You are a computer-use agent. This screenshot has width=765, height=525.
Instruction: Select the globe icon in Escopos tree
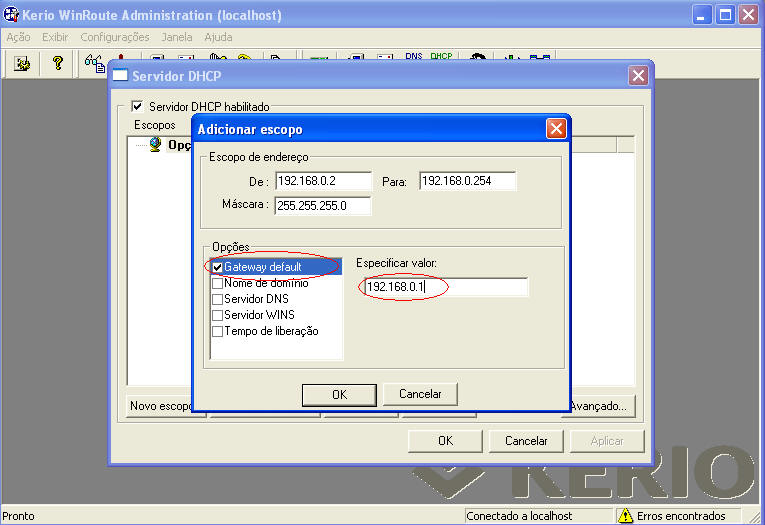click(x=156, y=144)
